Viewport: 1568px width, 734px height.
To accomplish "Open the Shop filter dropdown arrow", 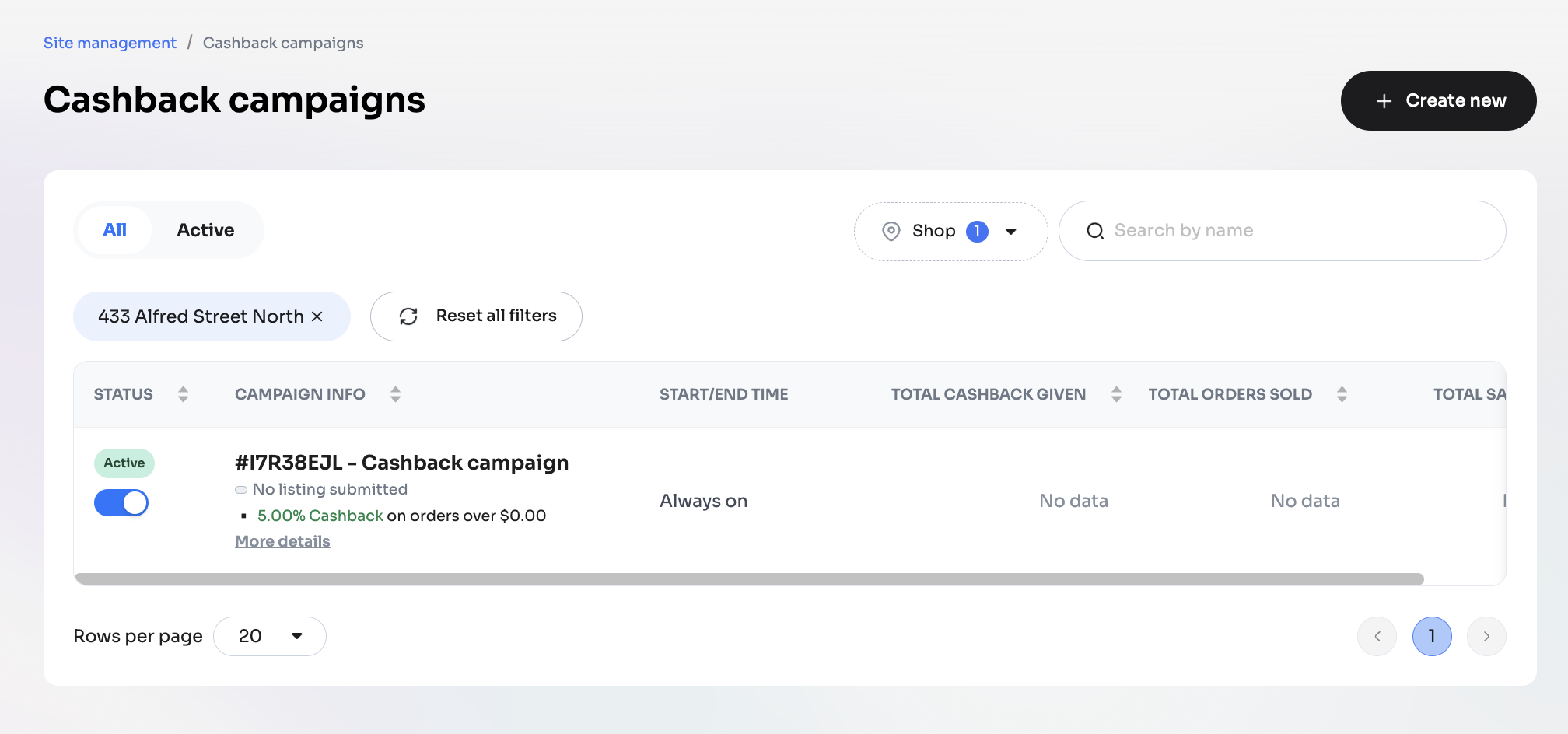I will 1011,231.
